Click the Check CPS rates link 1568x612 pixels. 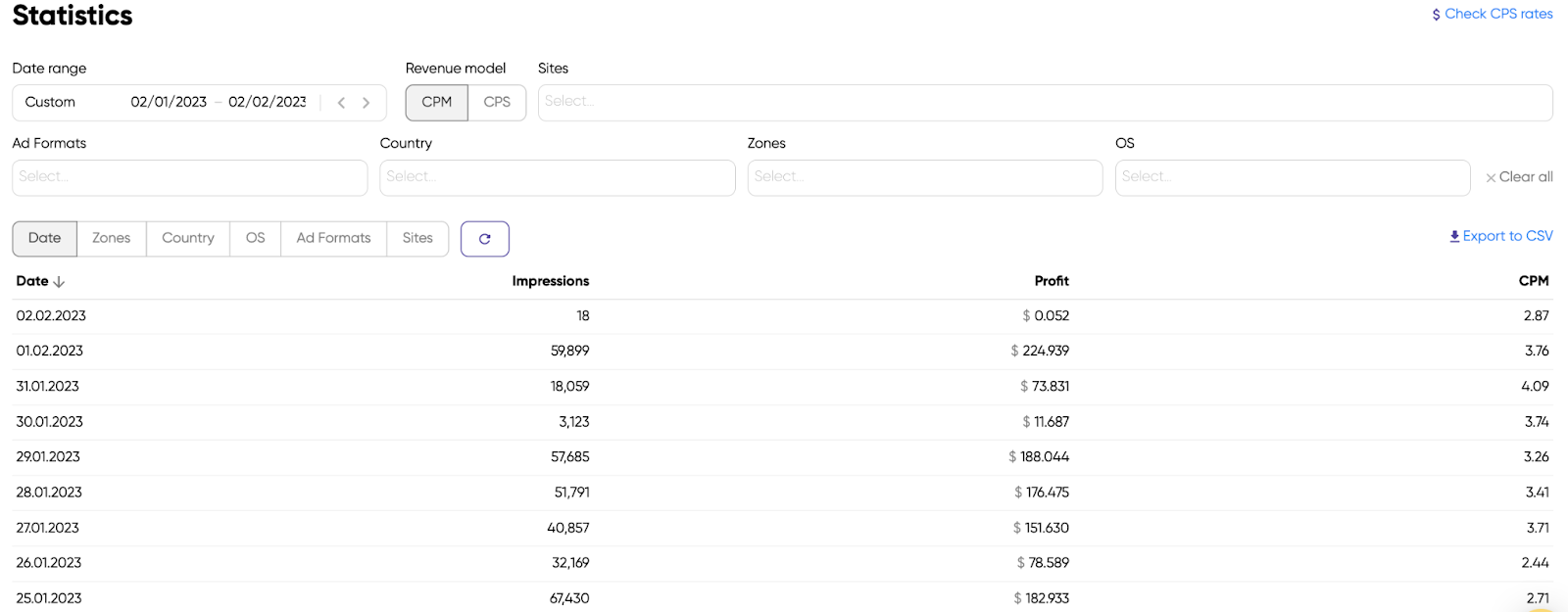pyautogui.click(x=1492, y=14)
